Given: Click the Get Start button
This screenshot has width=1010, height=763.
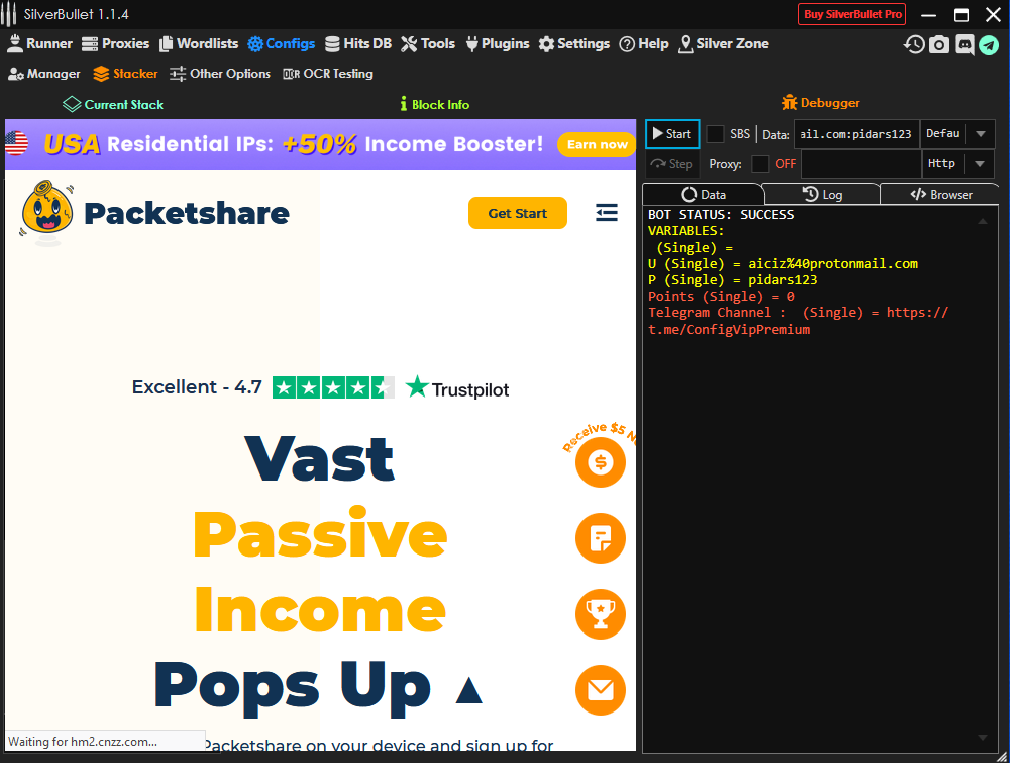Looking at the screenshot, I should click(517, 213).
